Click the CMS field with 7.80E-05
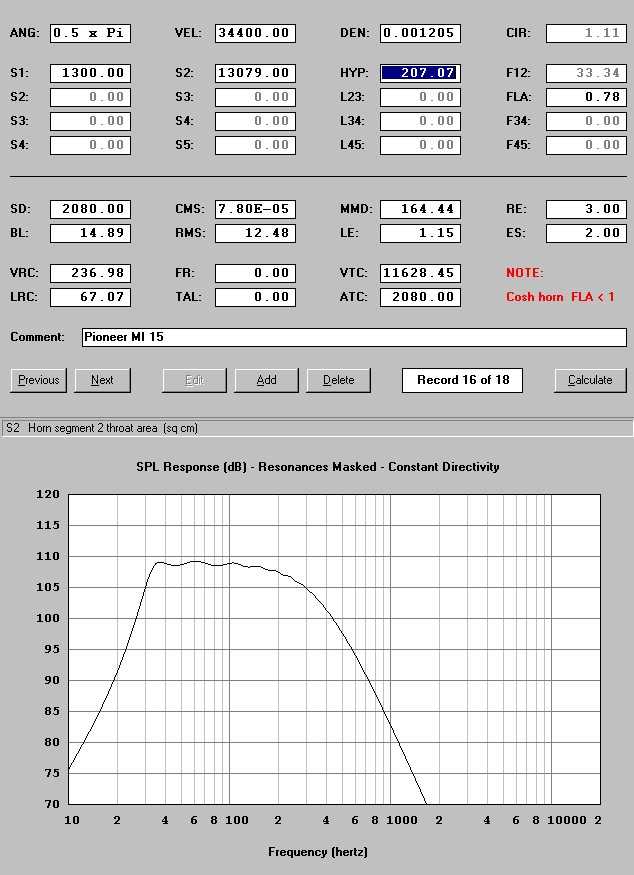Screen dimensions: 634x875 coord(255,209)
